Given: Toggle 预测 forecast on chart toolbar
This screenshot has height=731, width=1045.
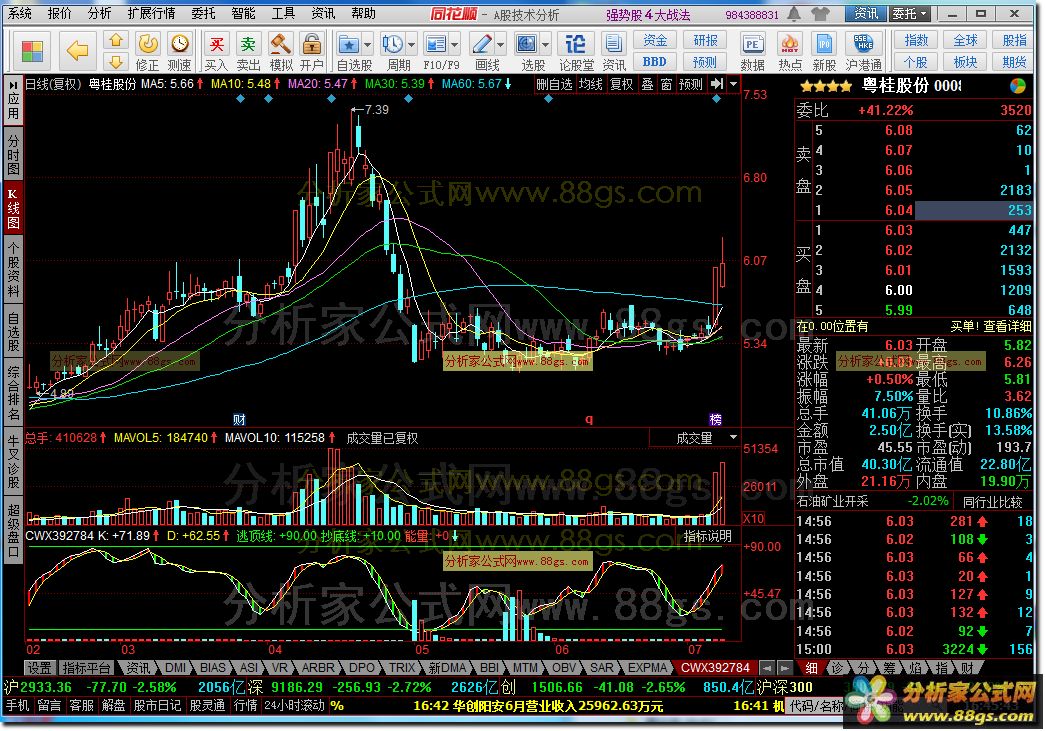Looking at the screenshot, I should (691, 84).
